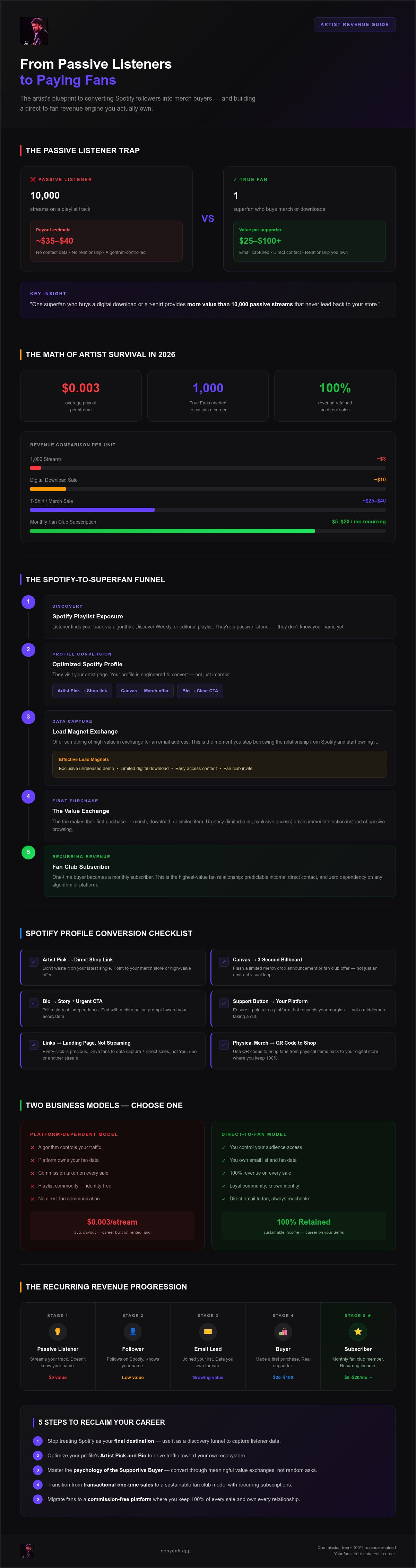Click the step 3 Data Capture circle
416x1568 pixels.
tap(28, 717)
